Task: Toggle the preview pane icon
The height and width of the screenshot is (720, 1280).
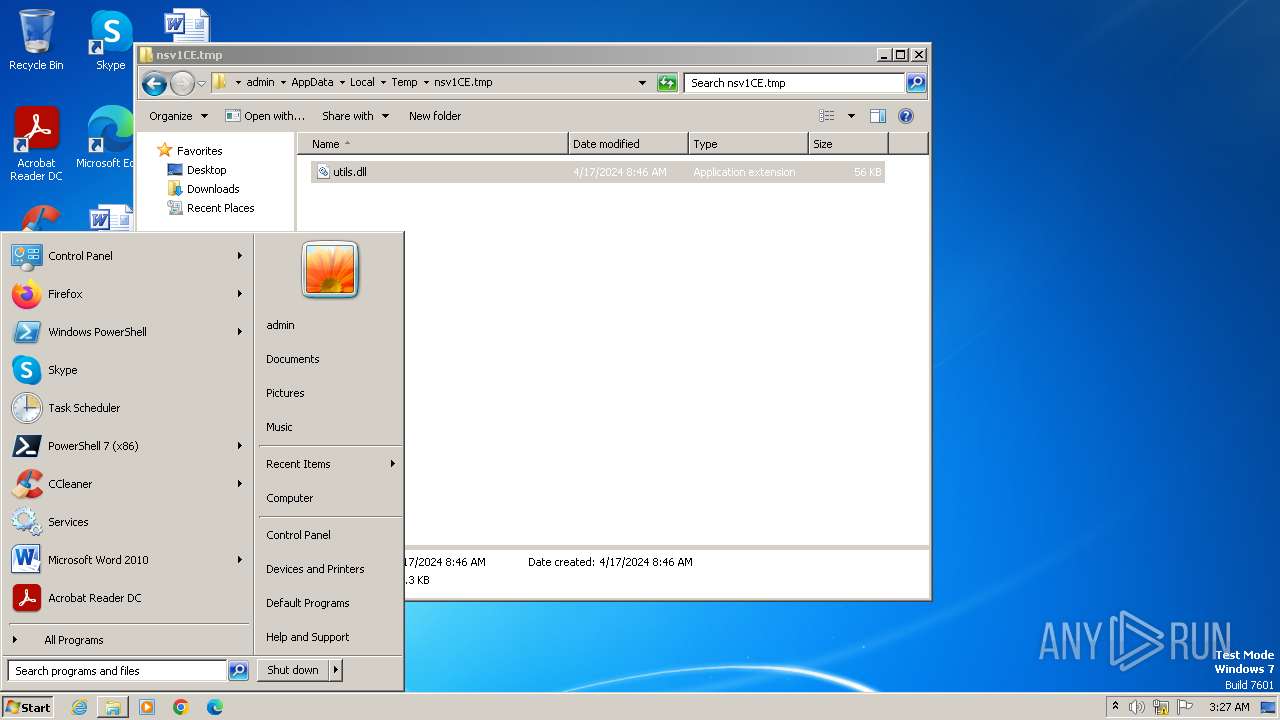Action: point(877,116)
